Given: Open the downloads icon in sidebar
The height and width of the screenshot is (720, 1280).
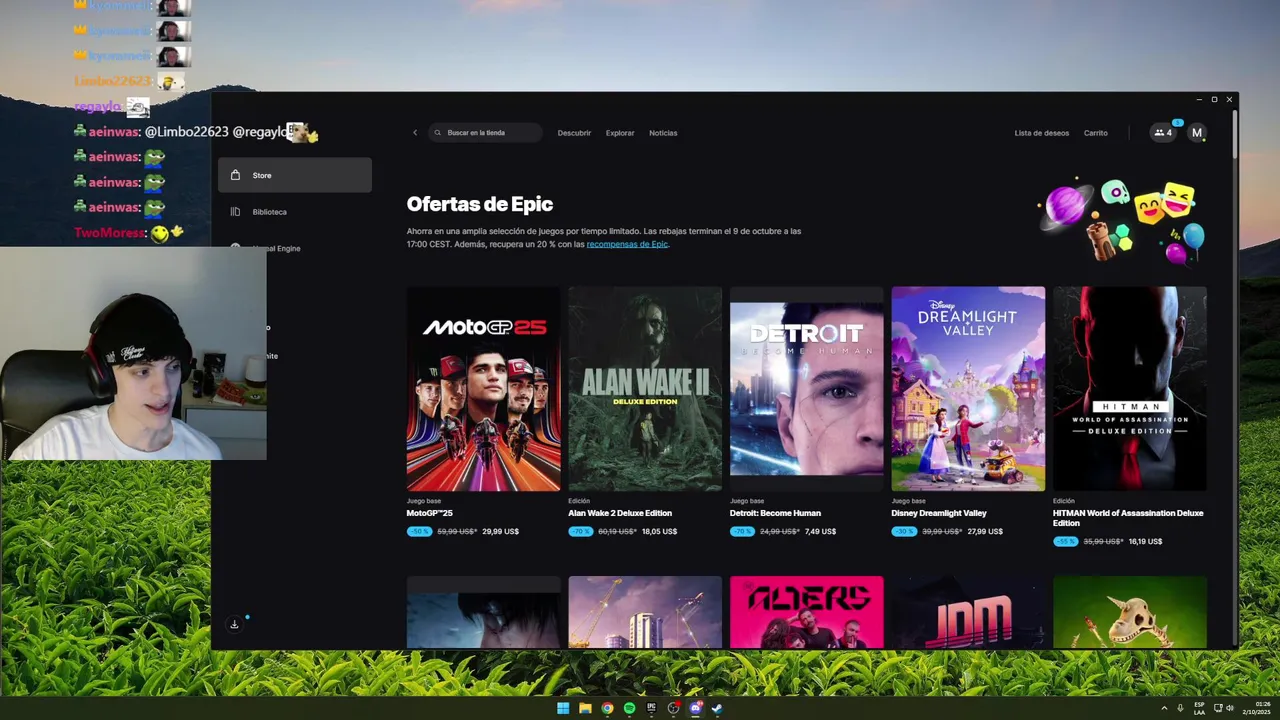Looking at the screenshot, I should point(234,624).
